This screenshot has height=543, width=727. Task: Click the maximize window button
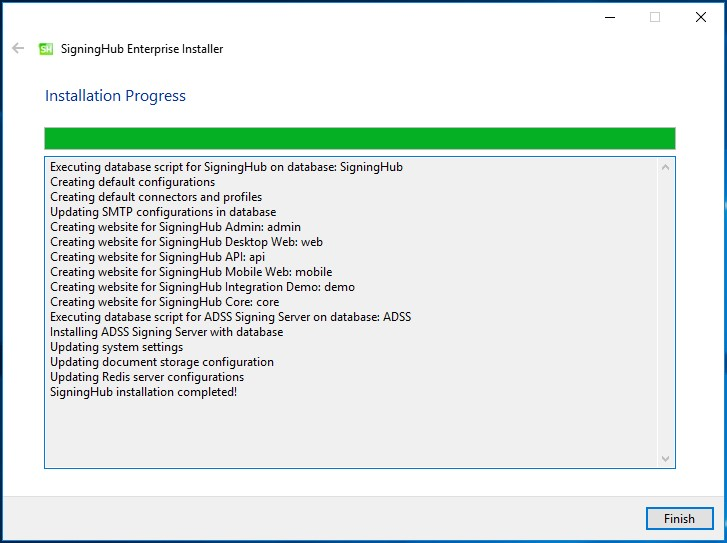coord(655,17)
